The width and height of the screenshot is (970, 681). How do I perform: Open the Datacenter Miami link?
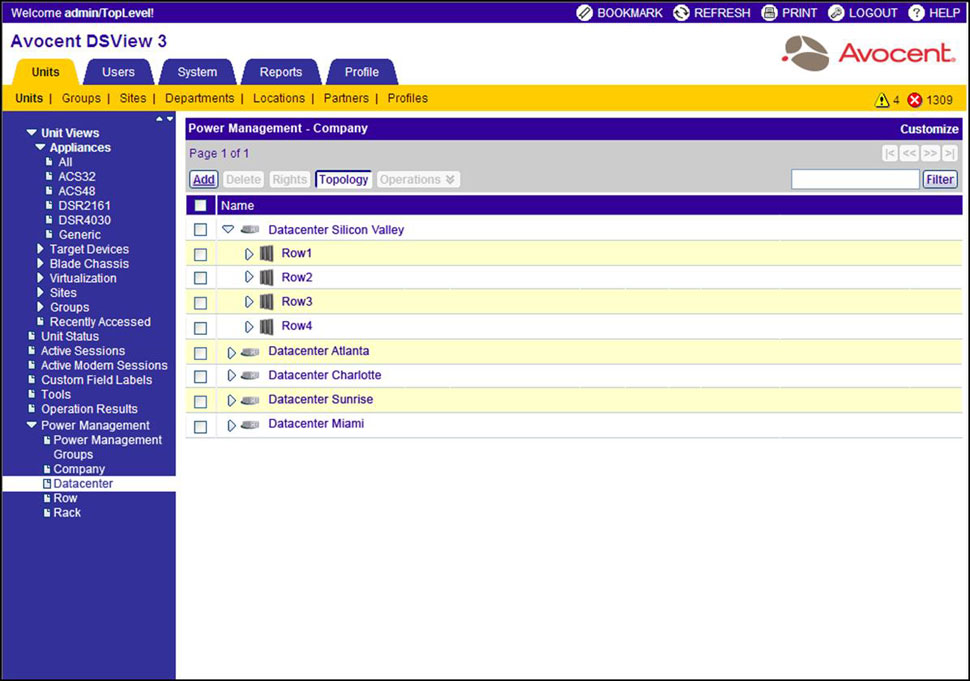coord(316,424)
